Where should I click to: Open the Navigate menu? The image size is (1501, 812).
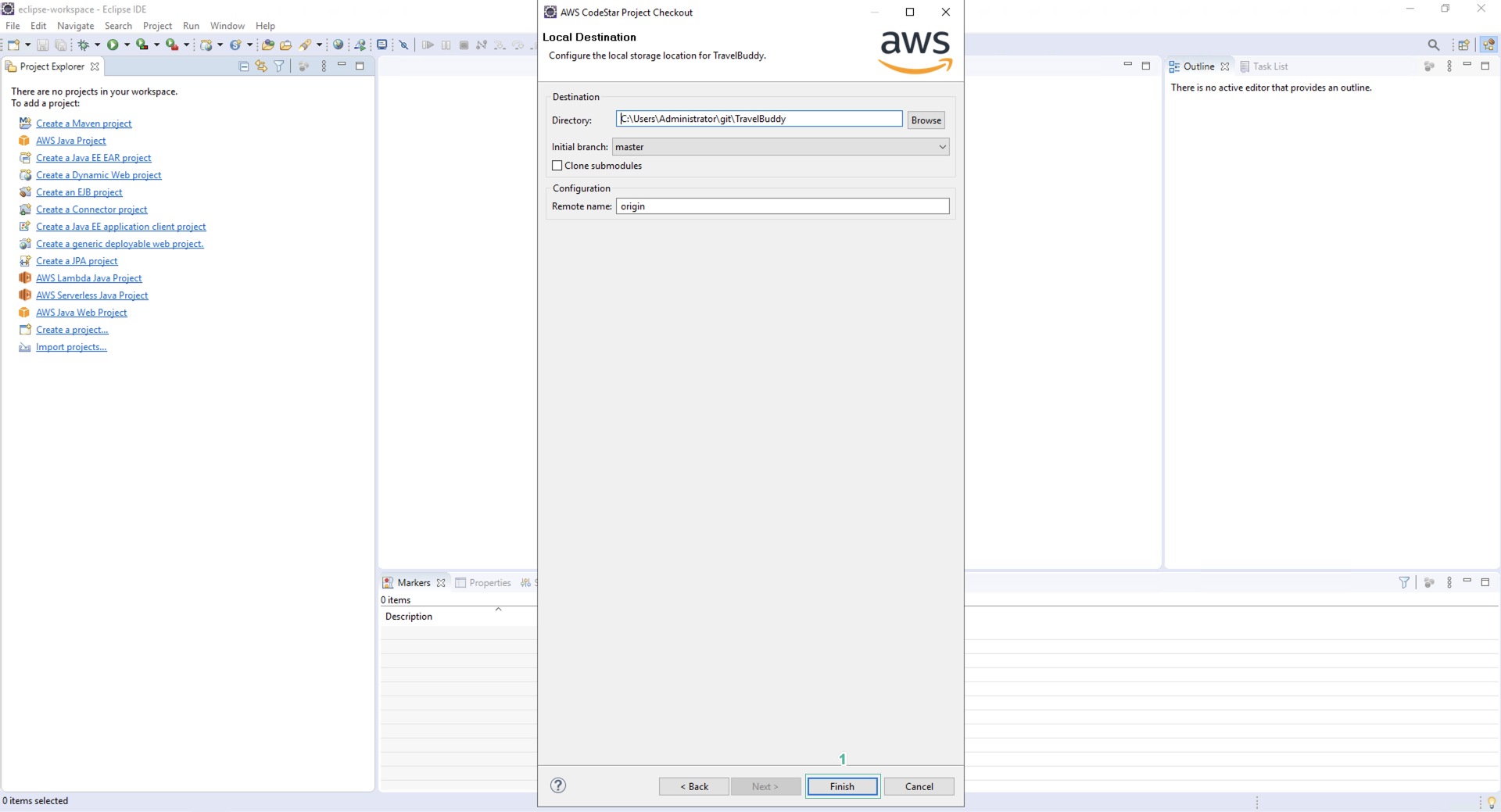coord(75,26)
